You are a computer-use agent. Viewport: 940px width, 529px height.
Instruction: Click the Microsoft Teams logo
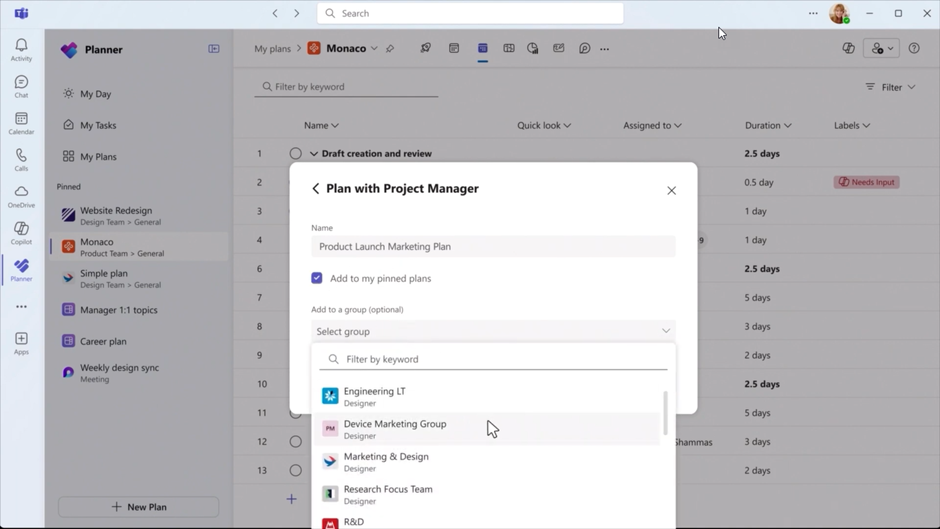22,13
